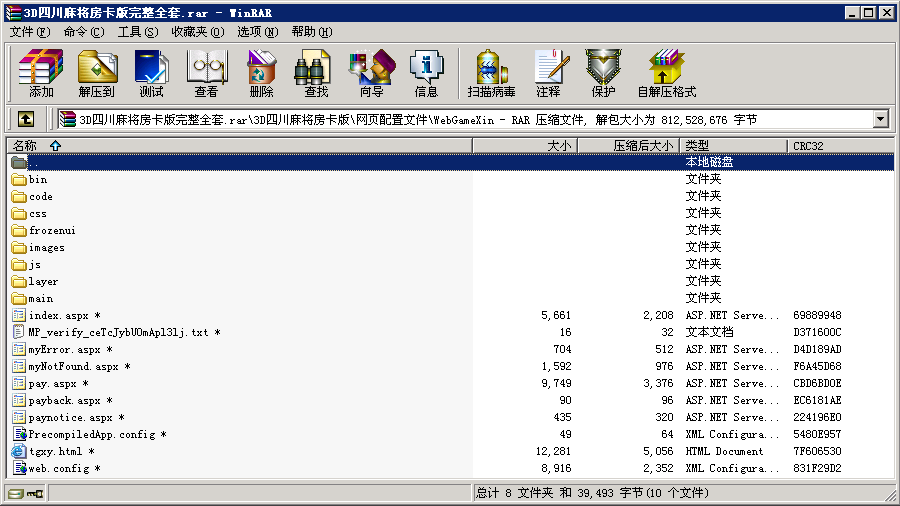Go up one folder level button

point(26,120)
